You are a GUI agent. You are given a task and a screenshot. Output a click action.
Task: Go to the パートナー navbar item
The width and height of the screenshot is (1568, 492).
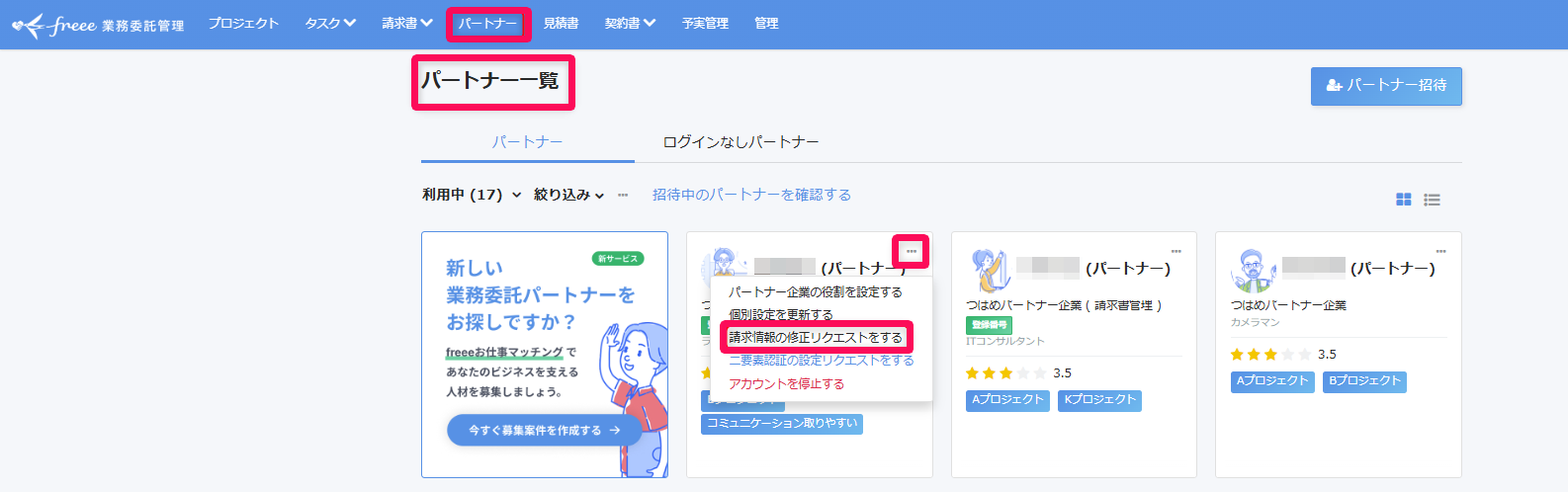click(x=488, y=24)
